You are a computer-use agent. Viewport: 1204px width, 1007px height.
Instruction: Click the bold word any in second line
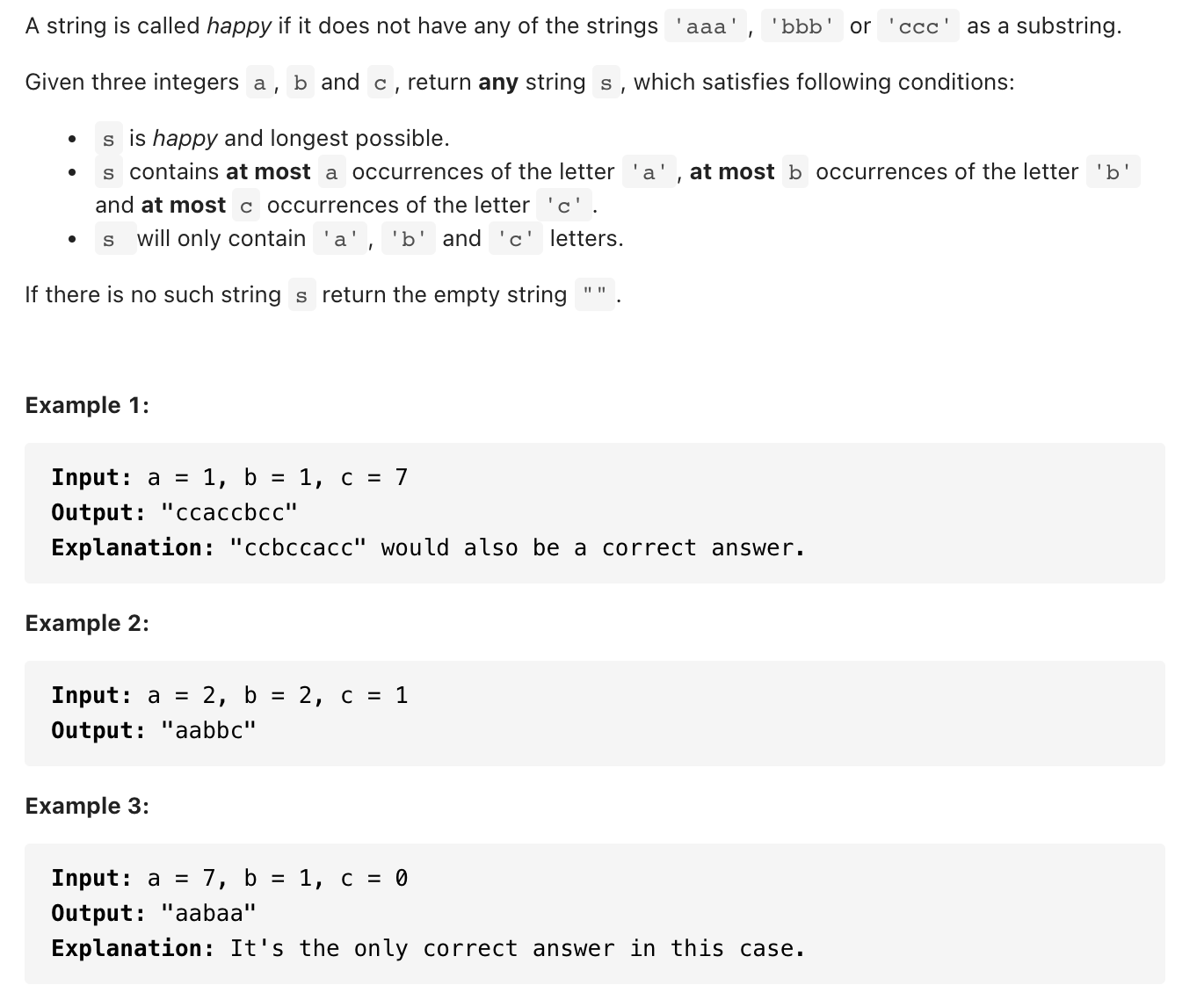[x=498, y=83]
